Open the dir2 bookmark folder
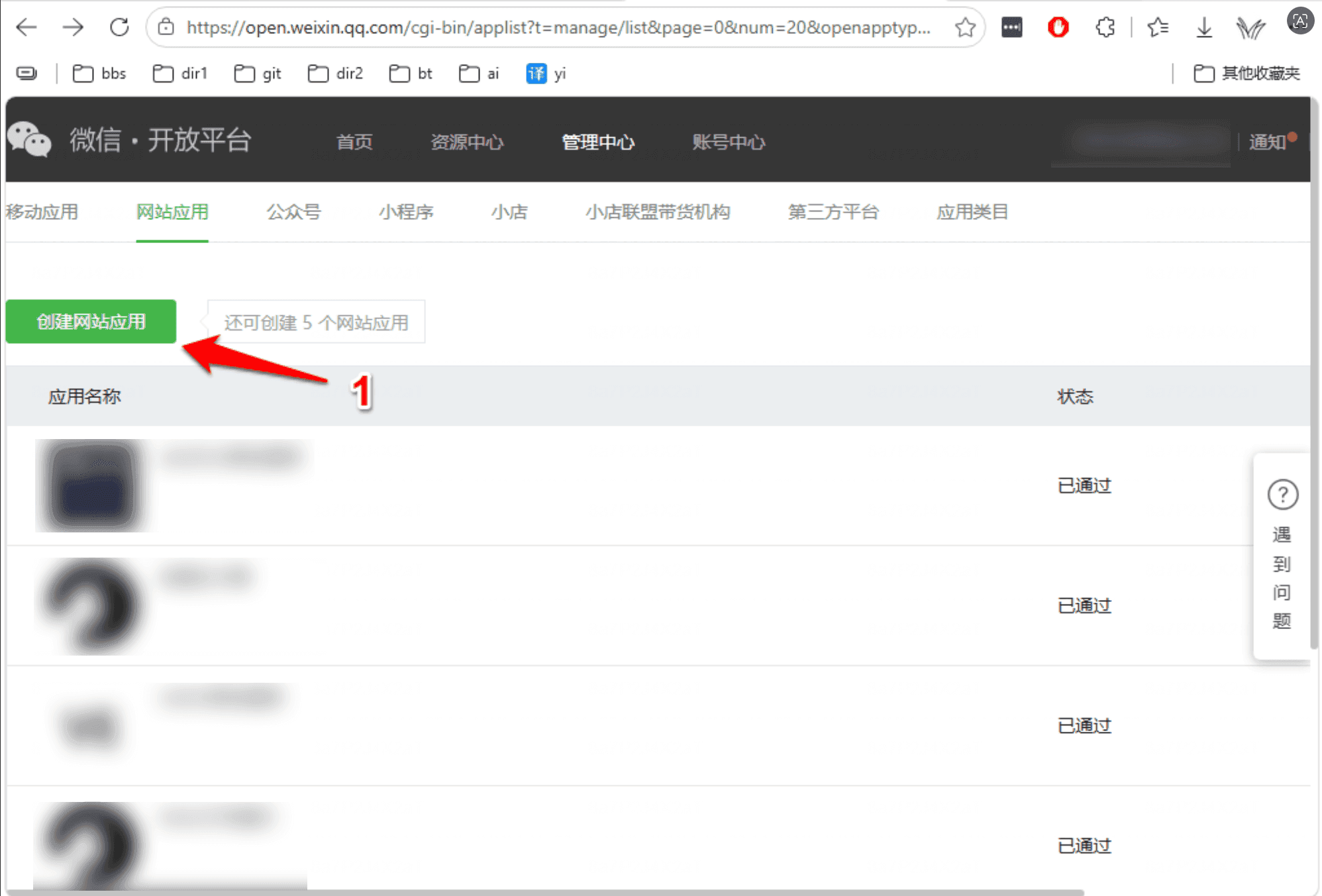1322x896 pixels. (335, 74)
